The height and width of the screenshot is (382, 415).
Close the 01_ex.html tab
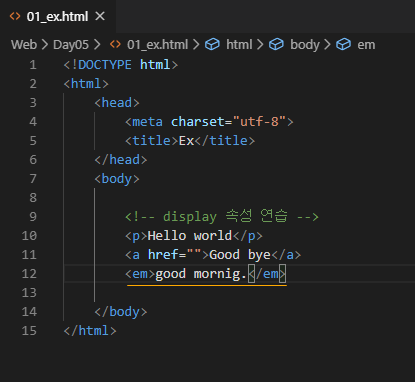[100, 16]
